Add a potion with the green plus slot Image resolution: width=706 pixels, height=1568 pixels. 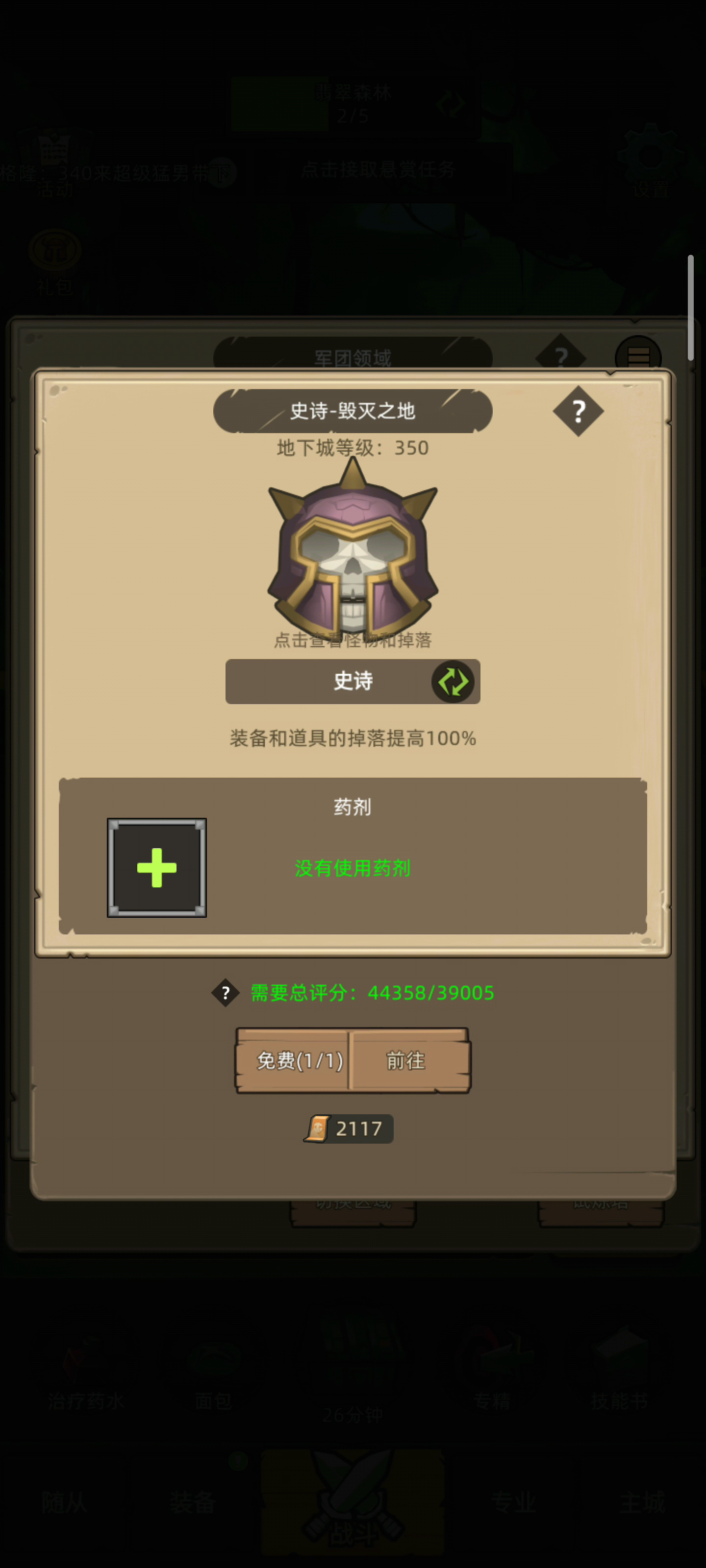(x=156, y=867)
